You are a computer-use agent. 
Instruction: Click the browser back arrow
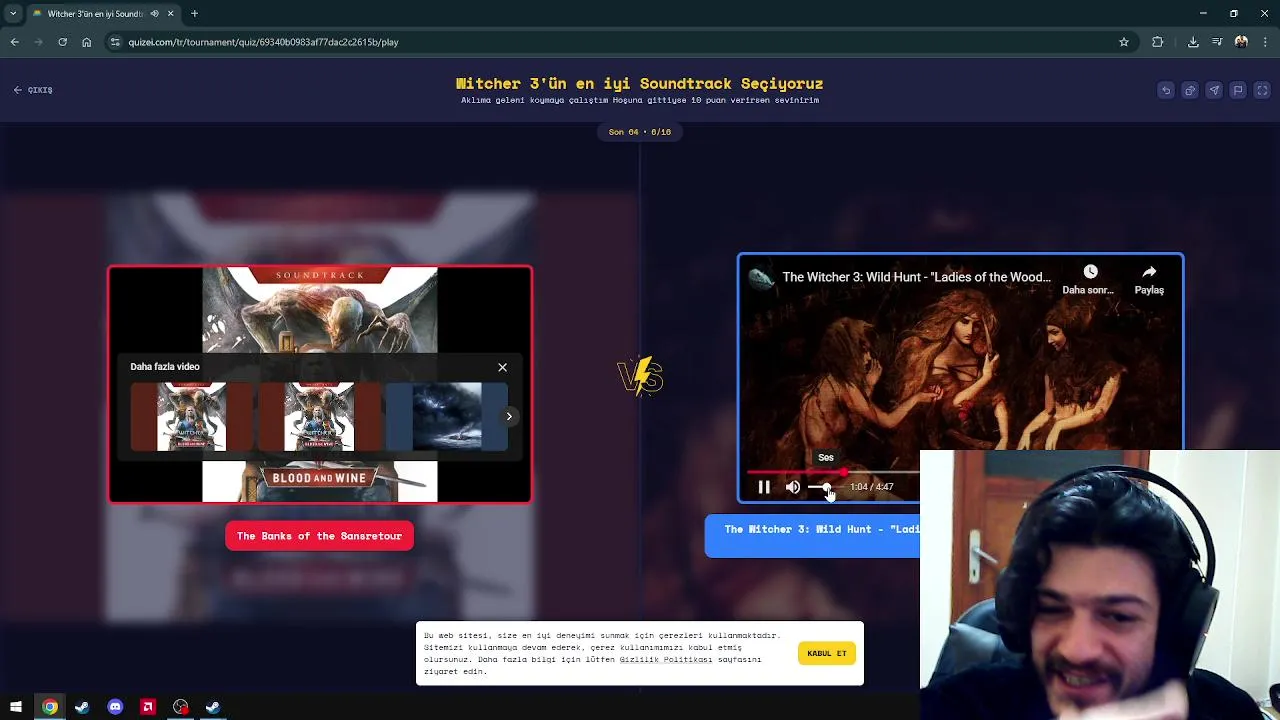[15, 42]
